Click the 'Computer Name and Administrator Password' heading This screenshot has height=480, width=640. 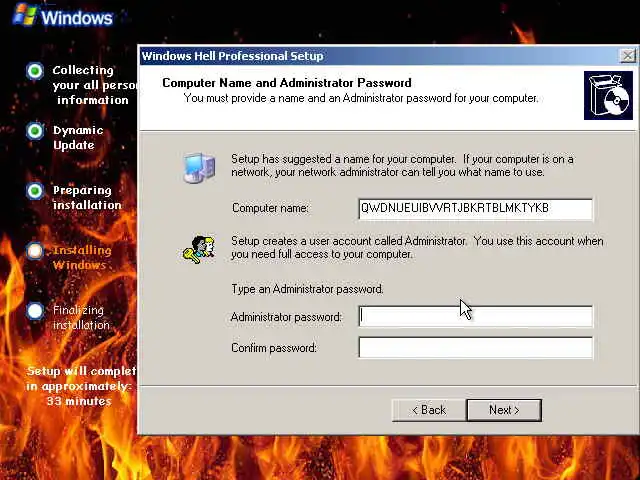tap(287, 83)
